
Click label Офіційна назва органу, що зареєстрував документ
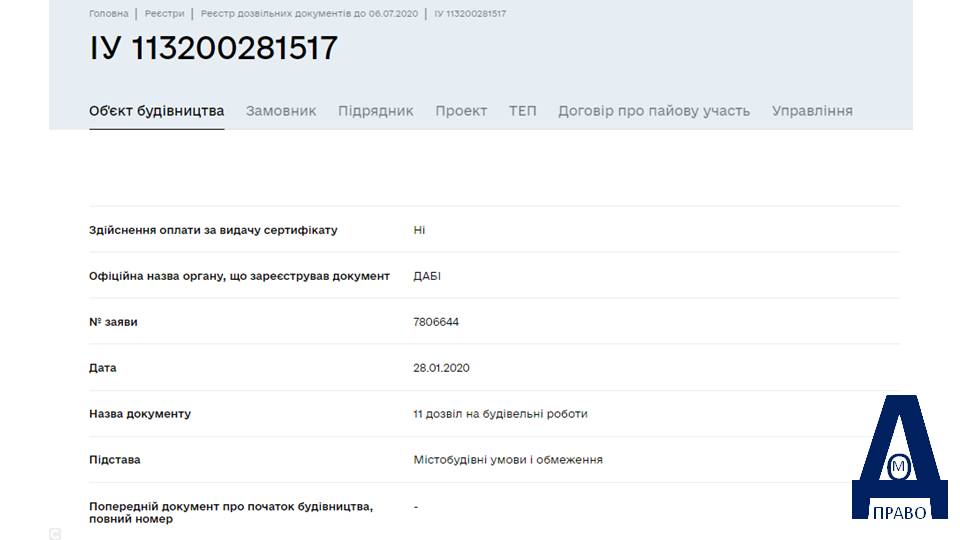click(x=239, y=276)
